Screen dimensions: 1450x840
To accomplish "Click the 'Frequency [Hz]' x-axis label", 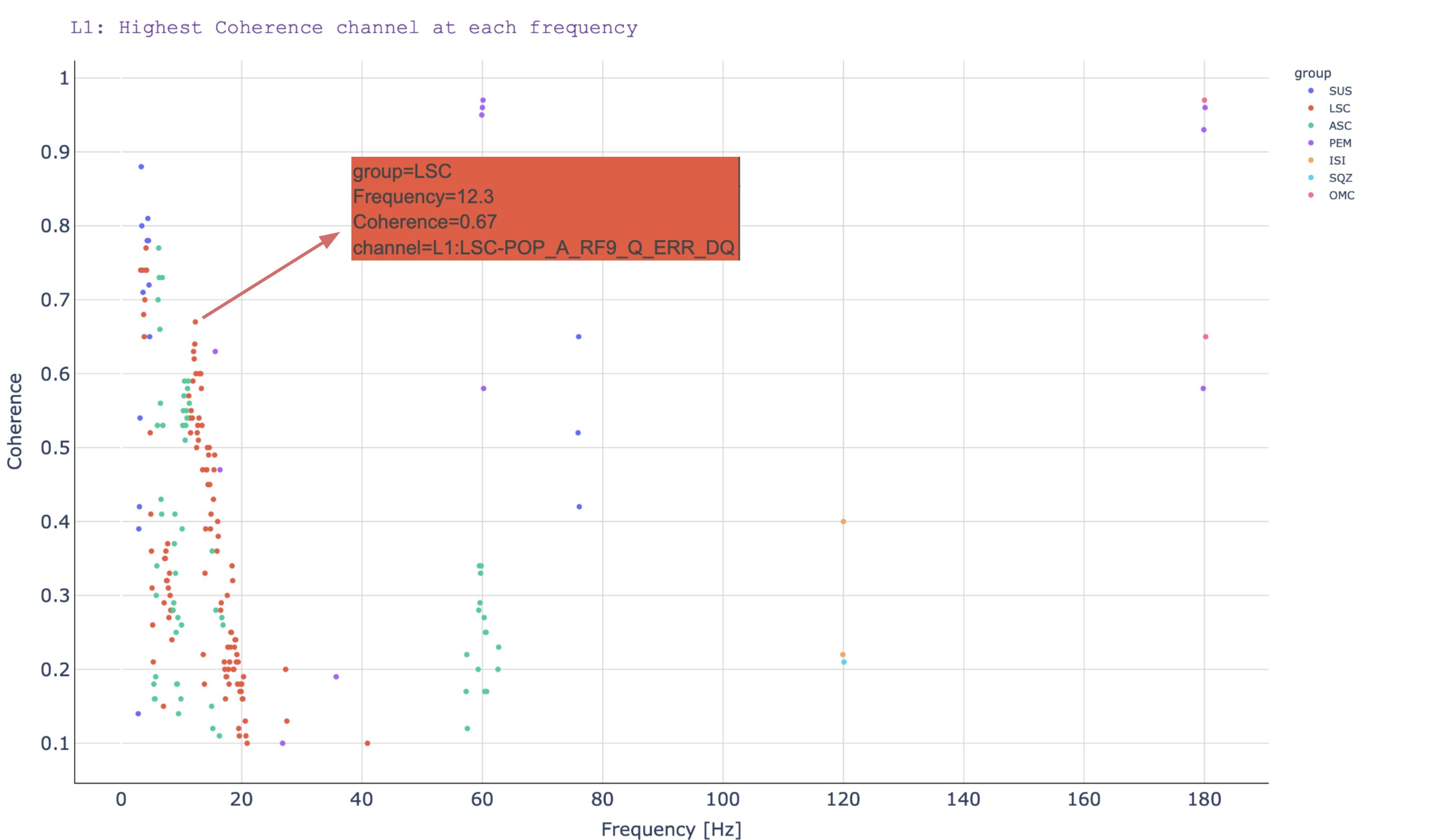I will pyautogui.click(x=671, y=829).
